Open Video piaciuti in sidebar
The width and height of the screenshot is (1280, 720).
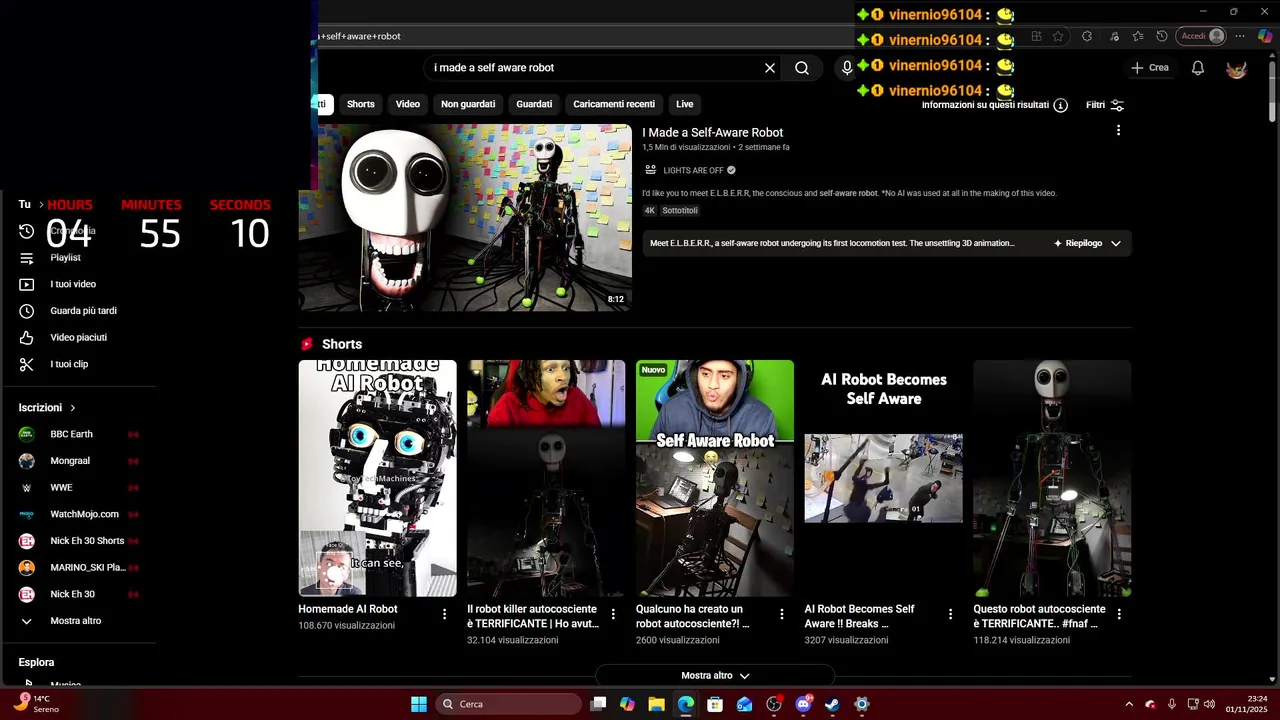78,338
